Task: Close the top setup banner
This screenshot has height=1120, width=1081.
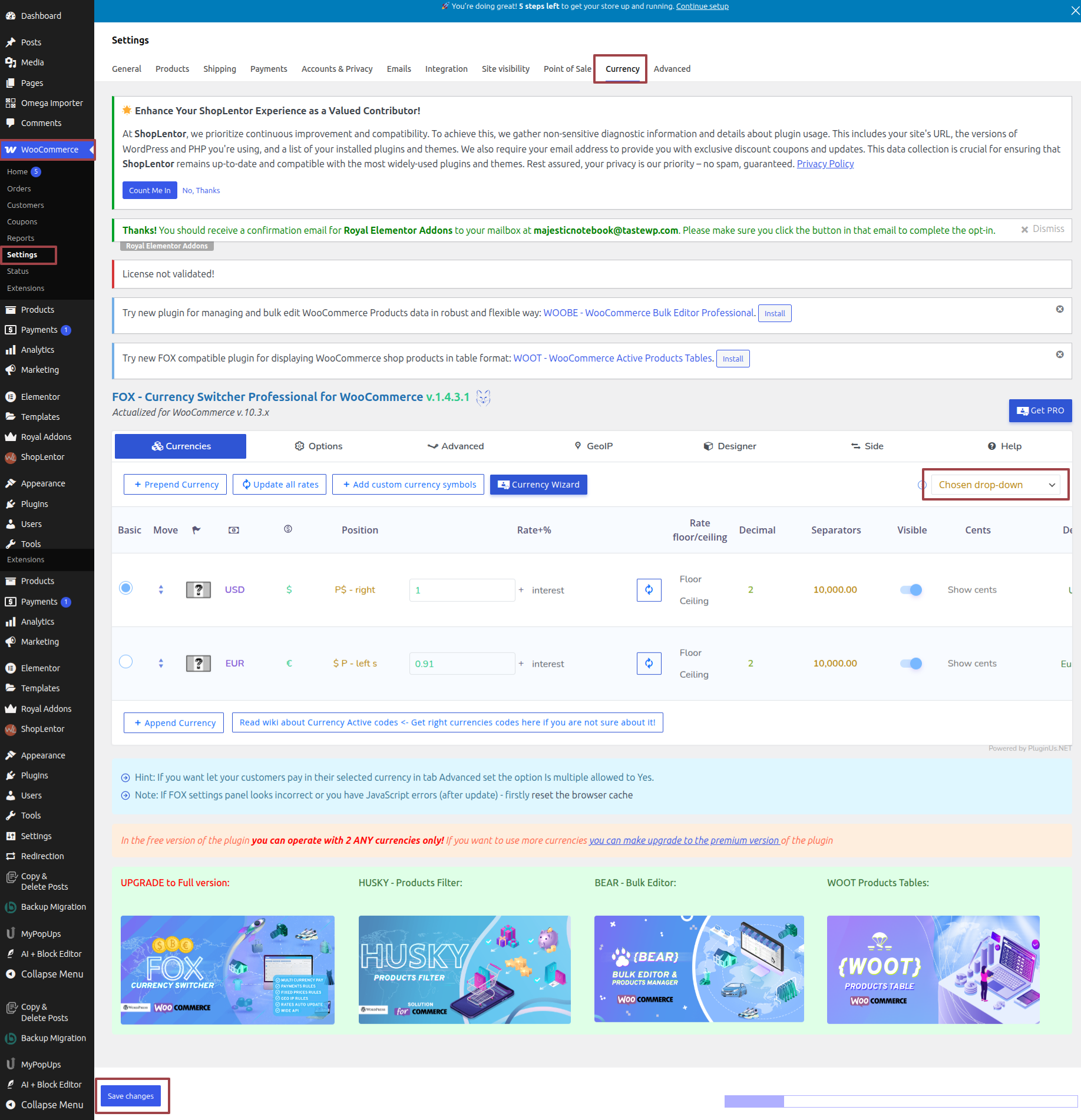Action: click(1075, 11)
